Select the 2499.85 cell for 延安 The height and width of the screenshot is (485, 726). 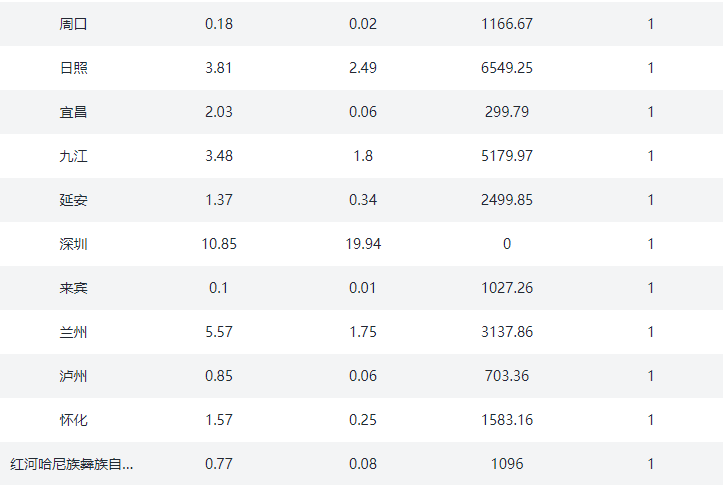pos(507,200)
